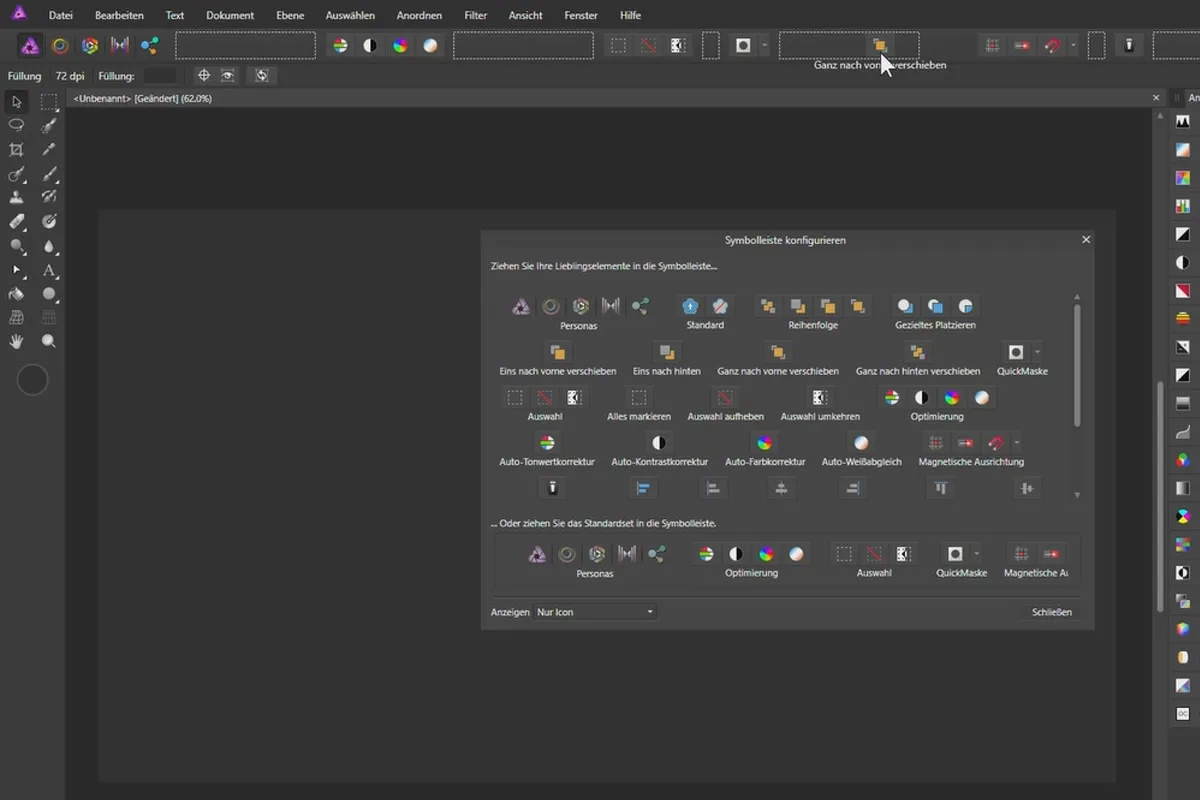Viewport: 1200px width, 800px height.
Task: Click Ganz nach hinten verschieben item in dialog
Action: [918, 361]
